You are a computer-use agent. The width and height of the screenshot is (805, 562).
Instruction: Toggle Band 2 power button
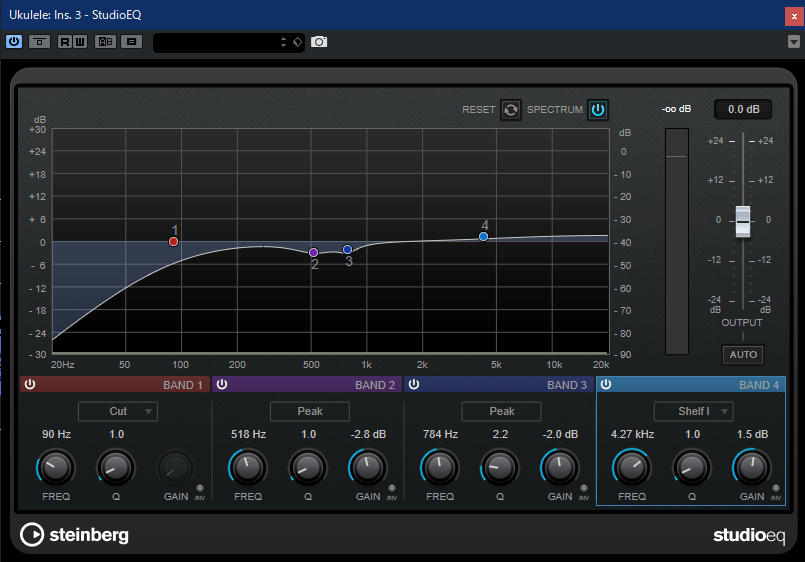click(x=222, y=384)
